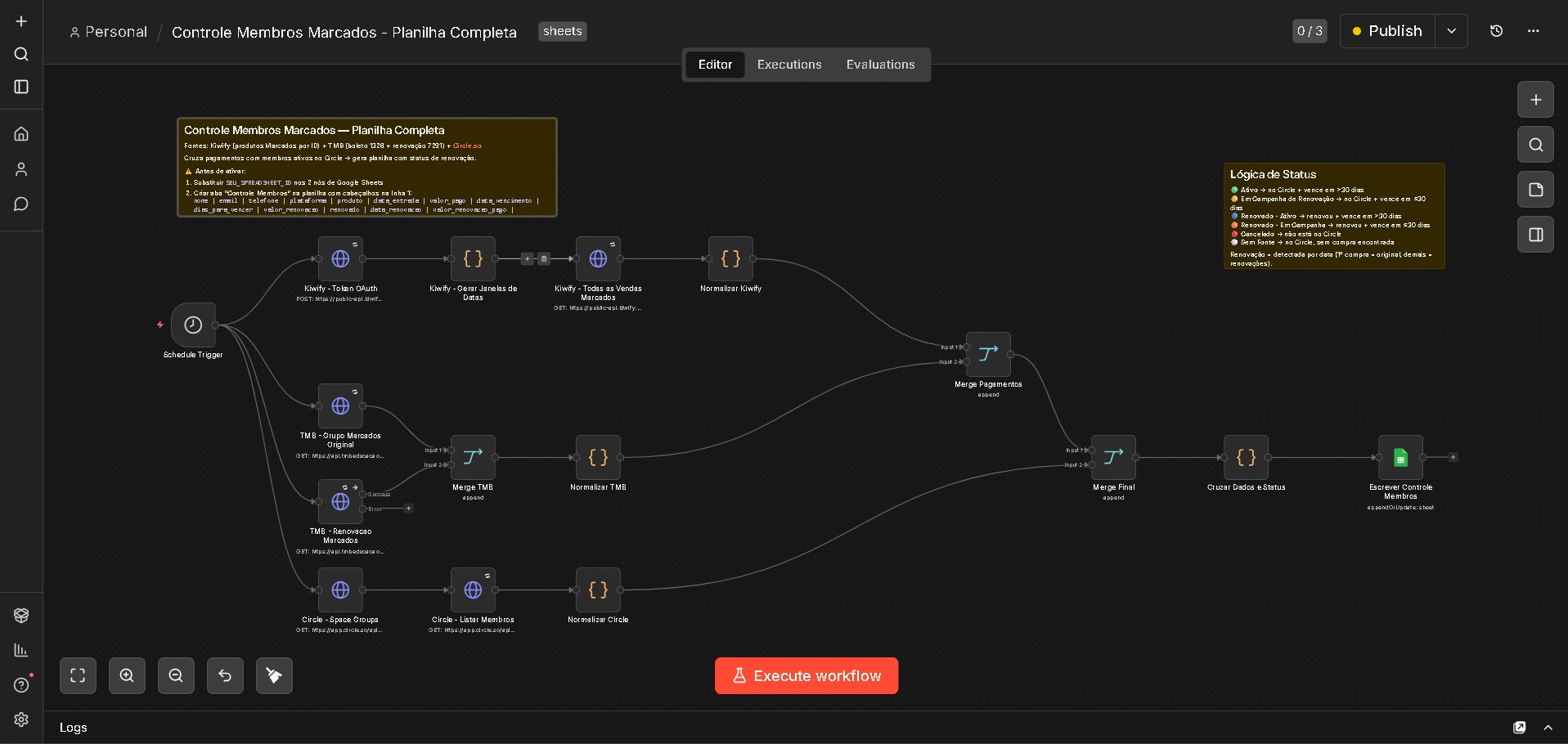
Task: Click the sheets tag label
Action: point(563,31)
